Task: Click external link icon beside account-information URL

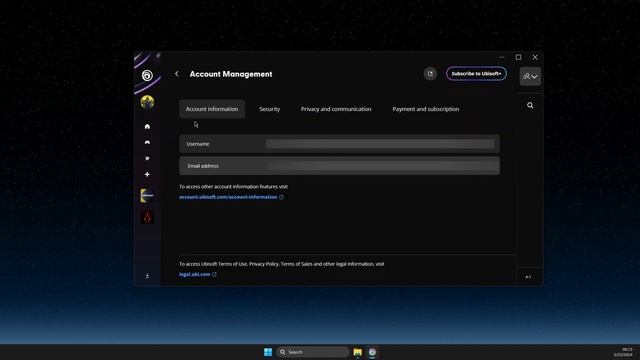Action: [281, 197]
